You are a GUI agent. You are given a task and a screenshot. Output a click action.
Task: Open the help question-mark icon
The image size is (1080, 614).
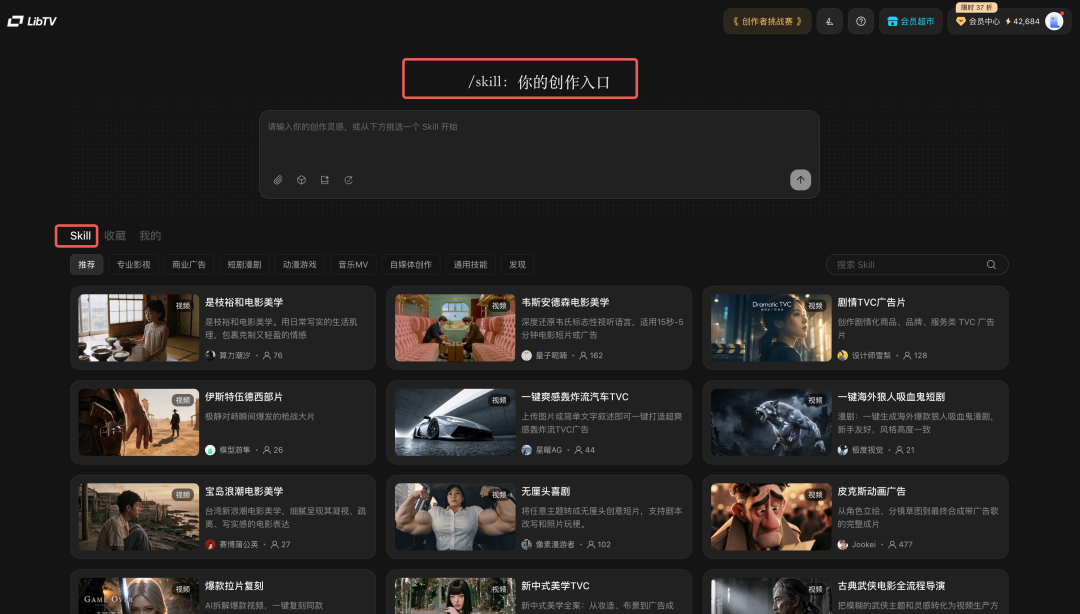click(860, 21)
